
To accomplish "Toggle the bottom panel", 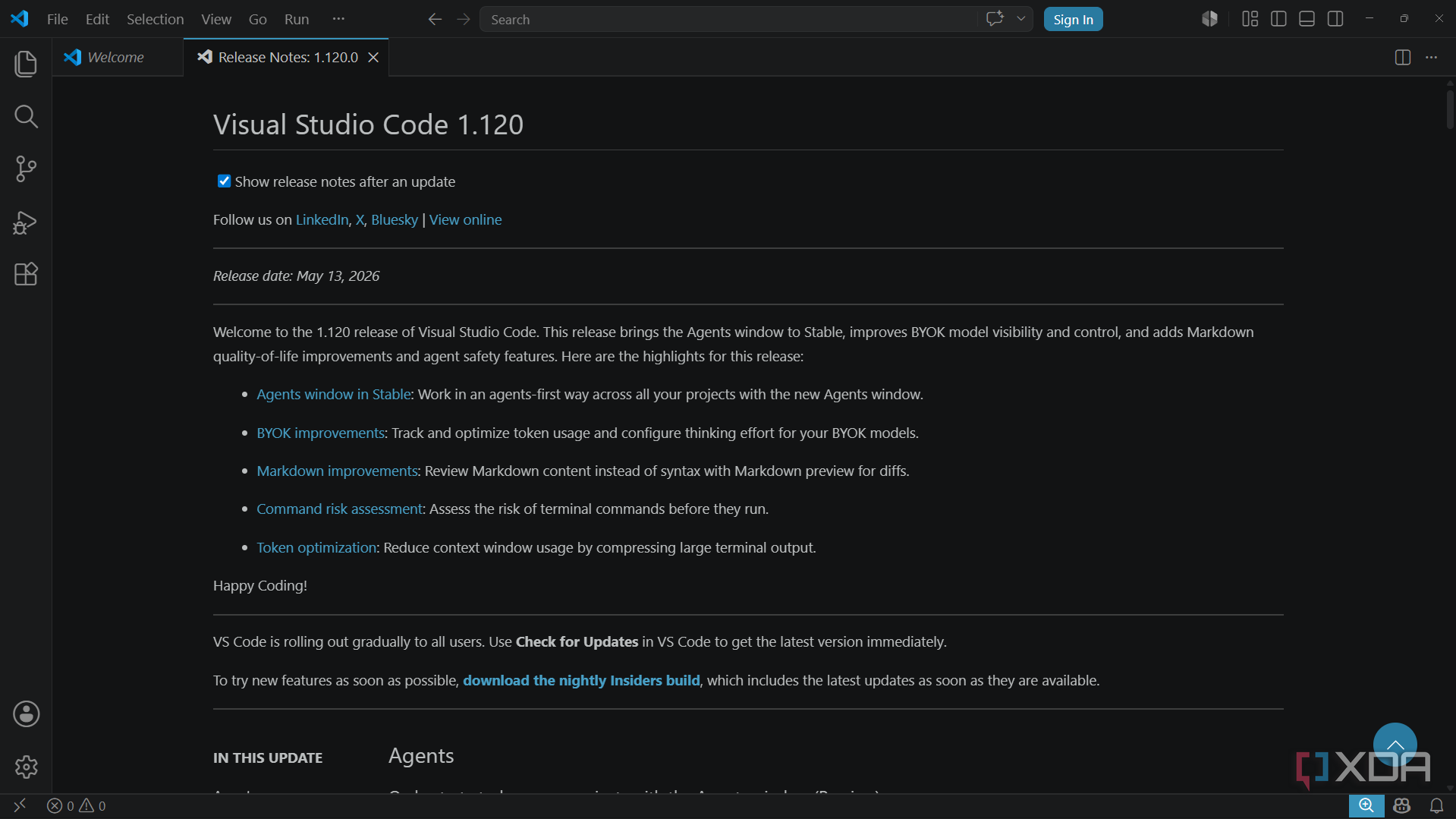I will point(1307,19).
